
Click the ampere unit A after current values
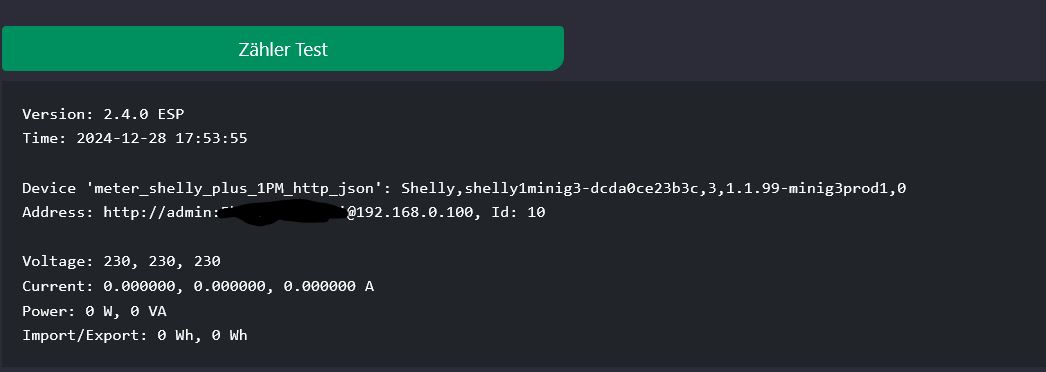coord(369,286)
